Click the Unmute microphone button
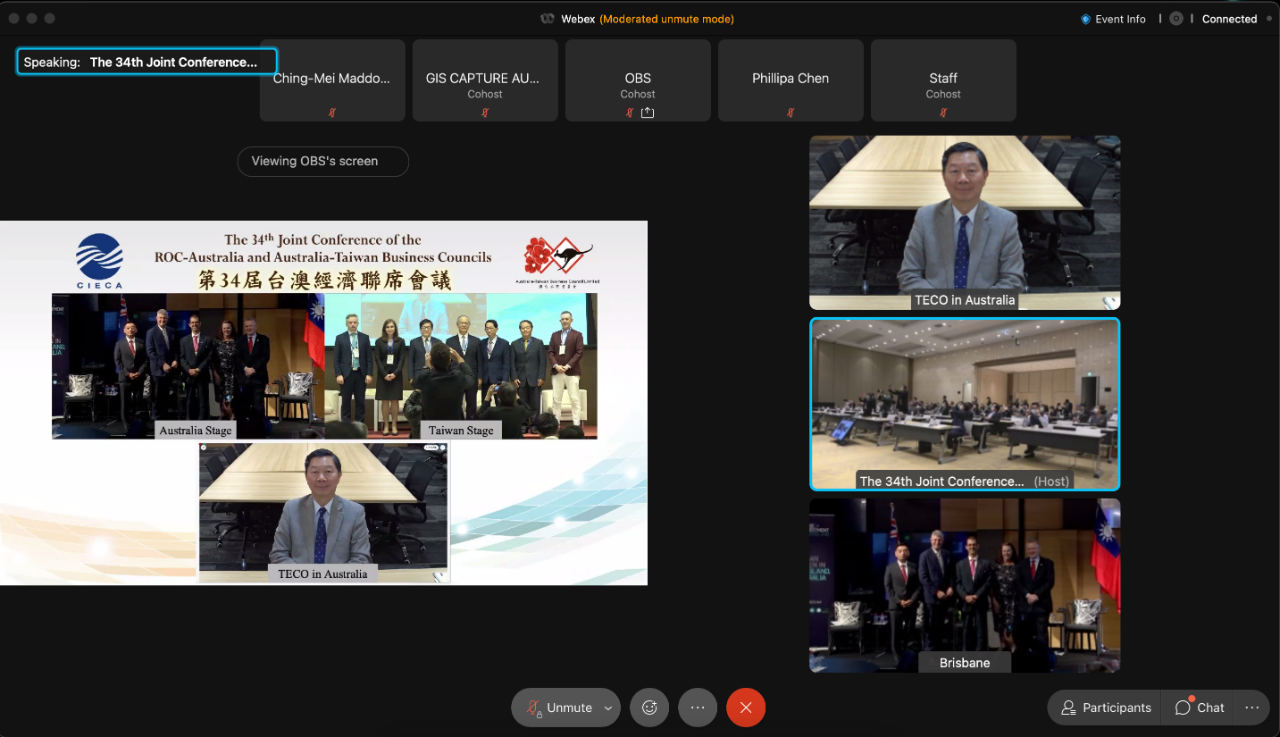This screenshot has height=737, width=1280. (559, 708)
